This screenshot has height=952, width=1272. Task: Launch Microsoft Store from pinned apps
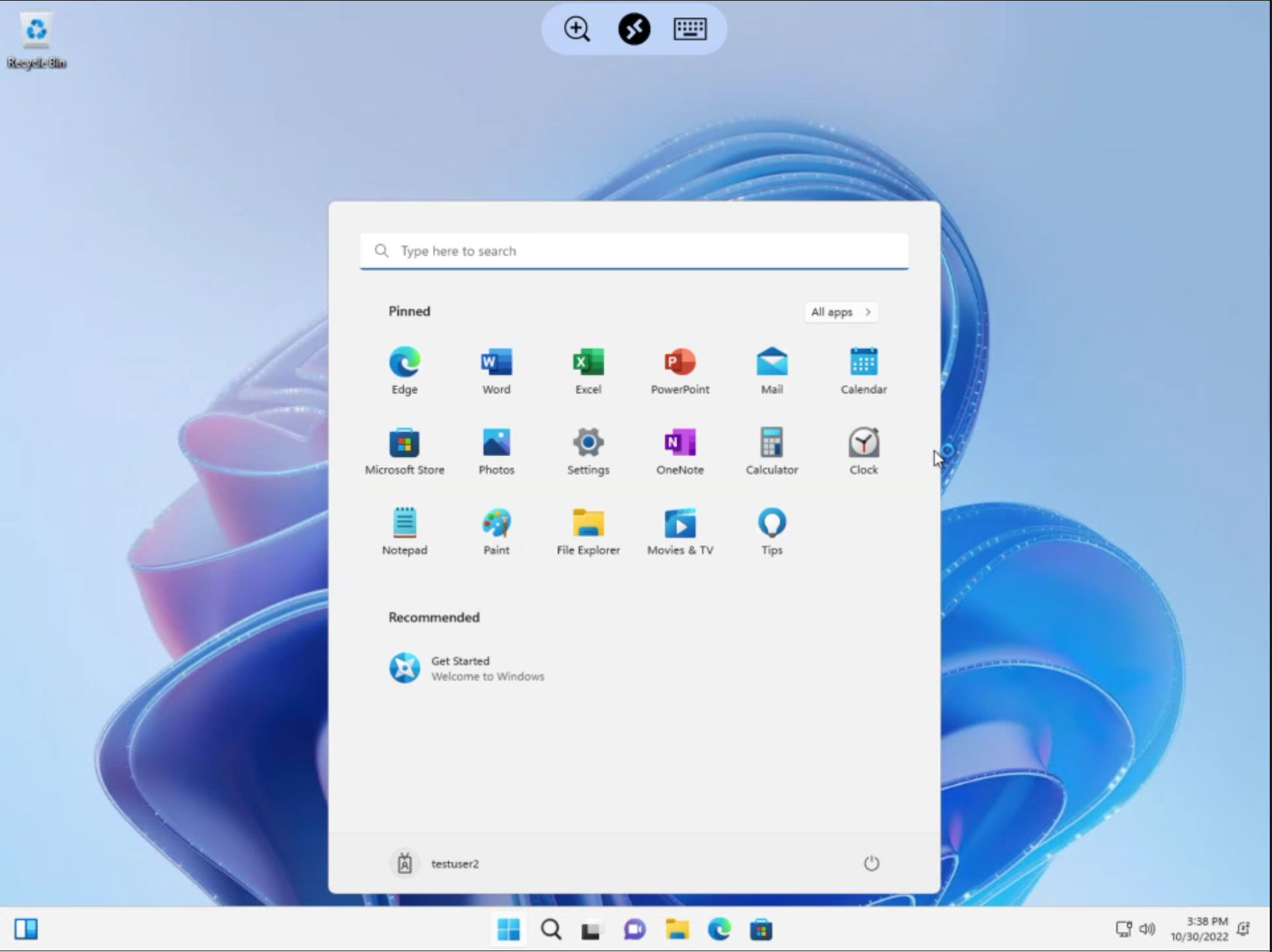click(x=405, y=451)
